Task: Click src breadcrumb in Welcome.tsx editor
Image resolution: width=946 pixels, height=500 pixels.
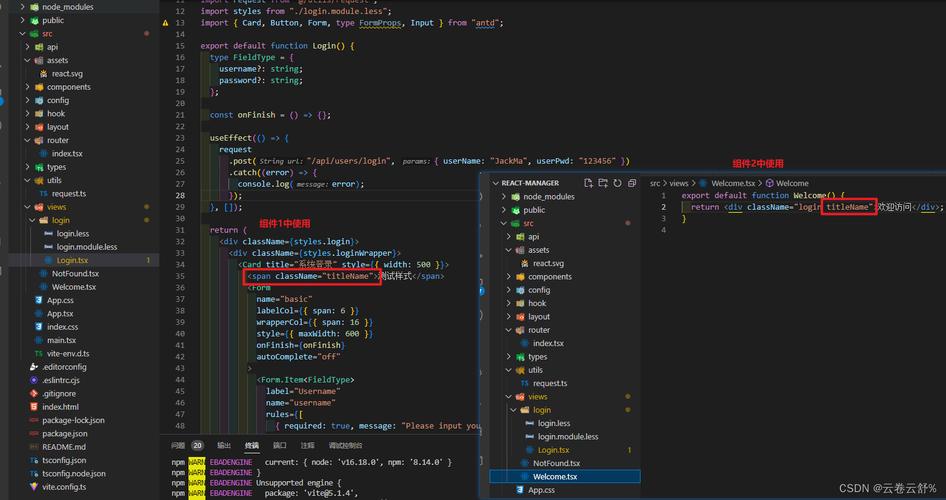Action: tap(655, 183)
